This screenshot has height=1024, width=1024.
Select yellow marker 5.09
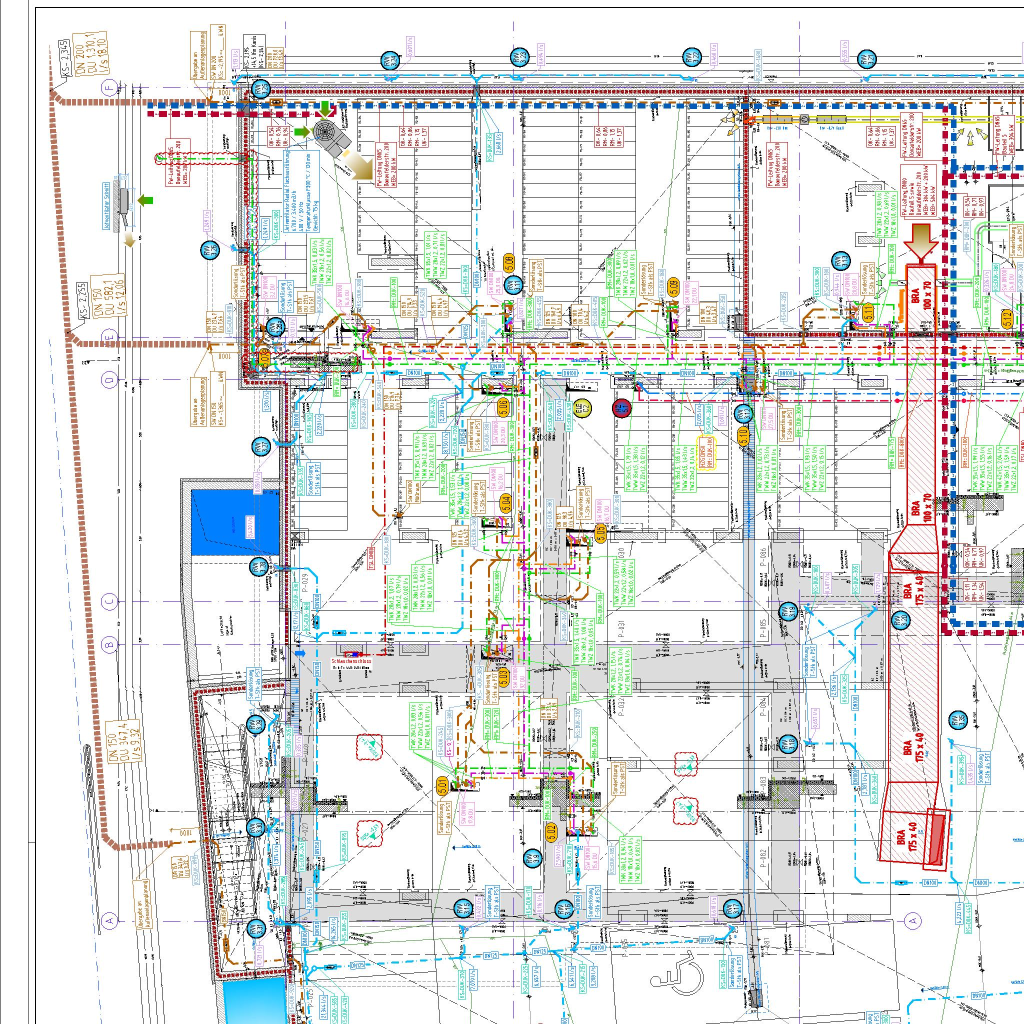pyautogui.click(x=674, y=287)
